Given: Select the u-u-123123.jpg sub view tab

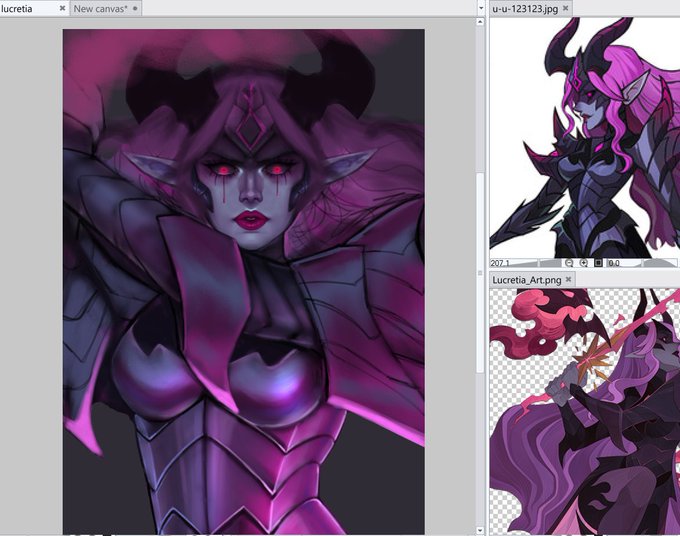Looking at the screenshot, I should (531, 8).
